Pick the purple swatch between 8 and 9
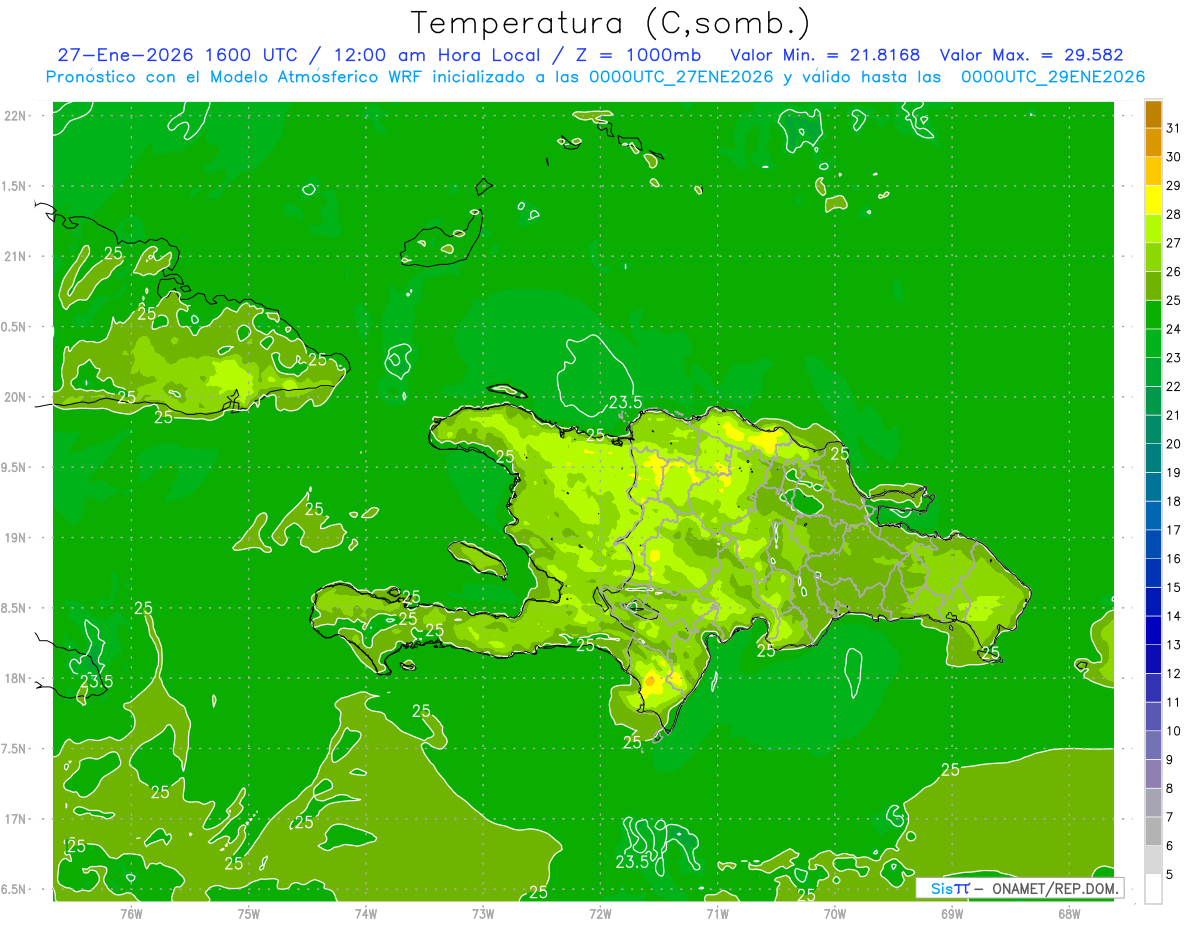 1153,773
